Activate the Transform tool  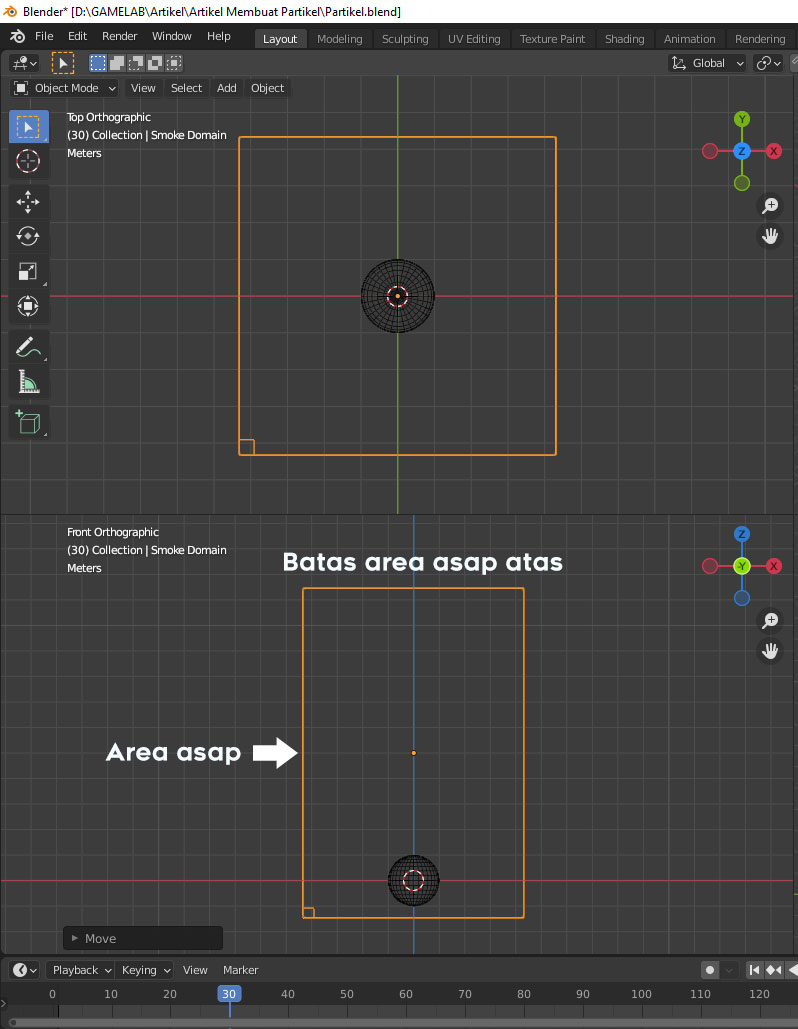pyautogui.click(x=28, y=306)
